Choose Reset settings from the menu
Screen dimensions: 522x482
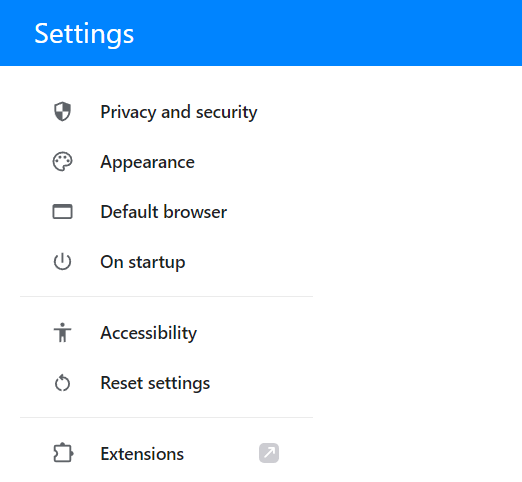click(155, 383)
